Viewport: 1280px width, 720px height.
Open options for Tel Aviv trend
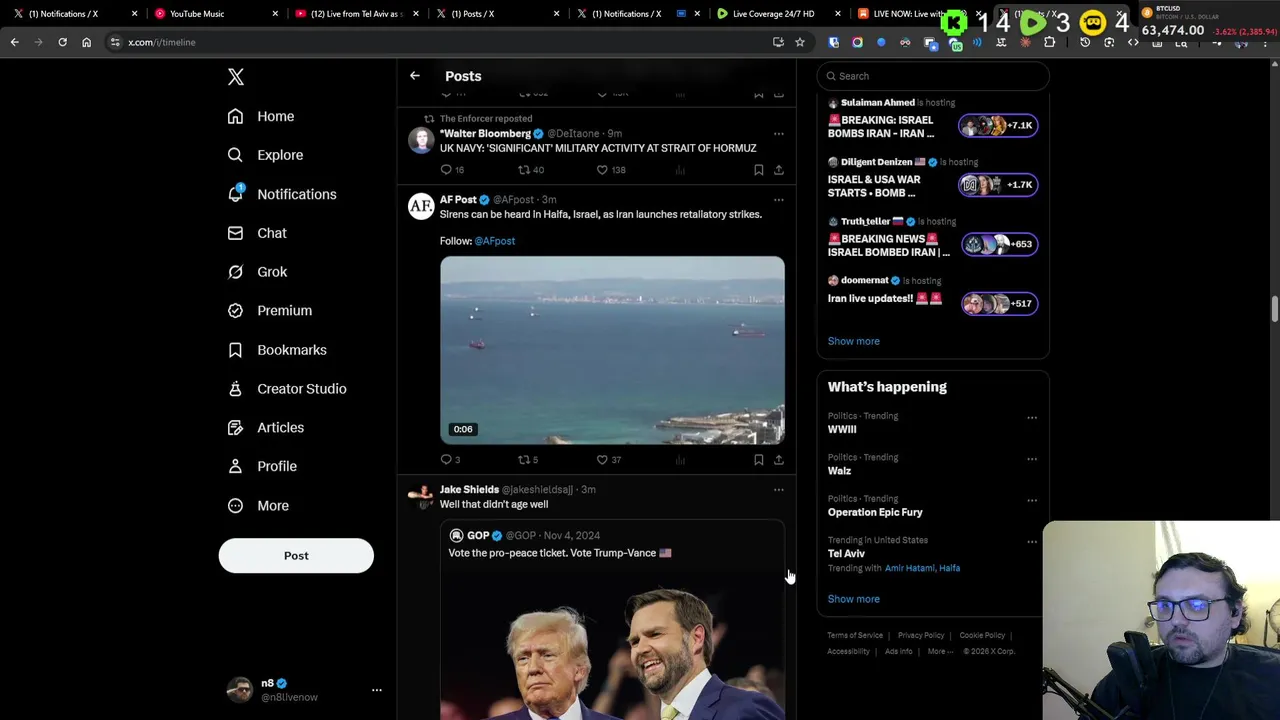click(x=1032, y=542)
